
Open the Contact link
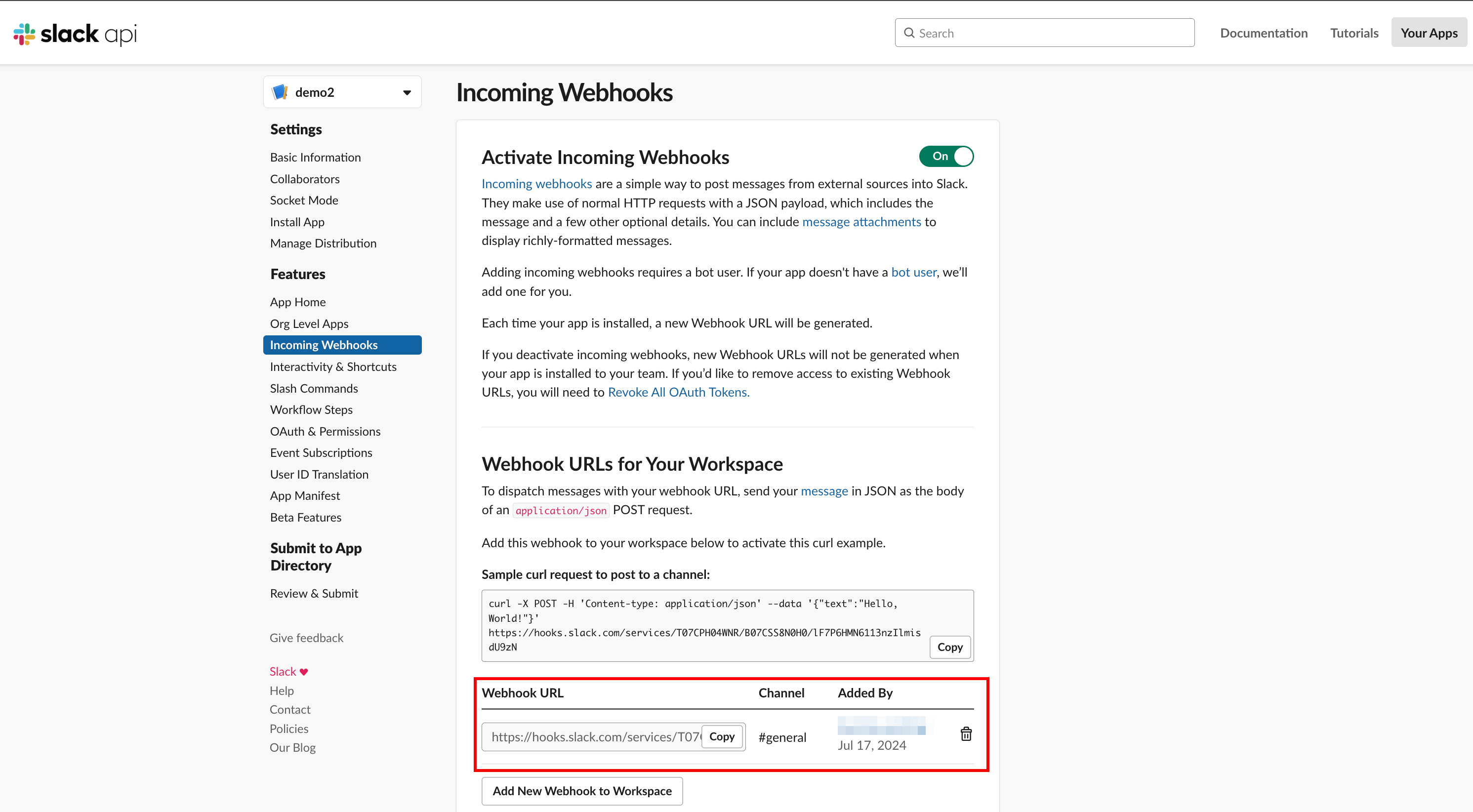coord(290,709)
